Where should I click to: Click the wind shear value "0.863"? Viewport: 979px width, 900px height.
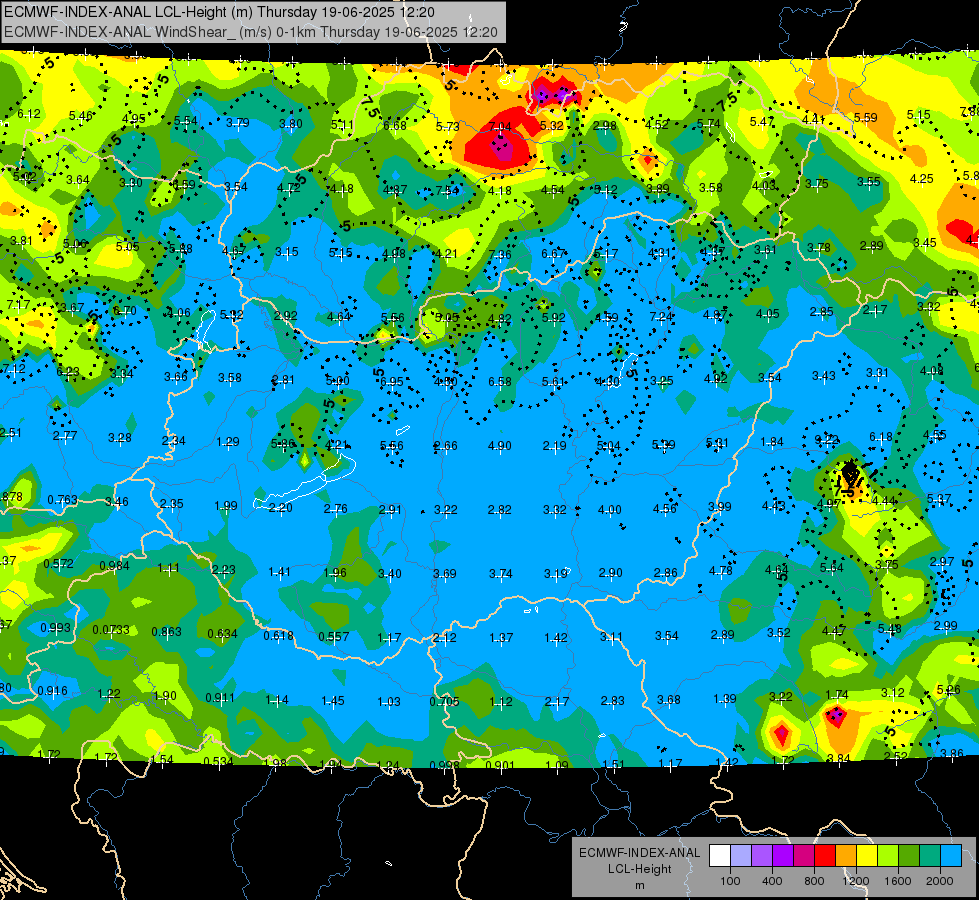pyautogui.click(x=166, y=632)
